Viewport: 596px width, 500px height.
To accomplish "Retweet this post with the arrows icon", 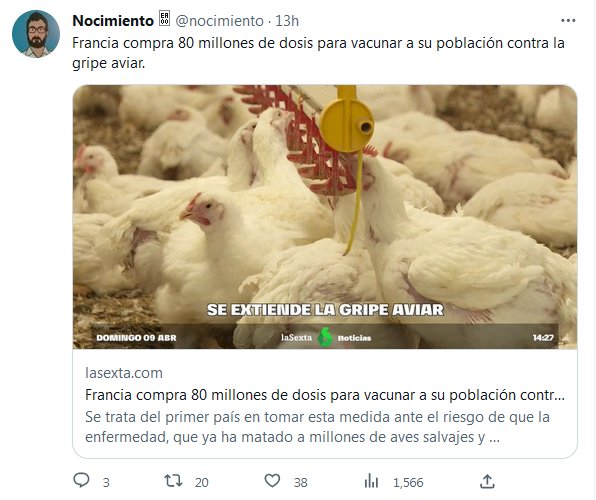I will (173, 481).
